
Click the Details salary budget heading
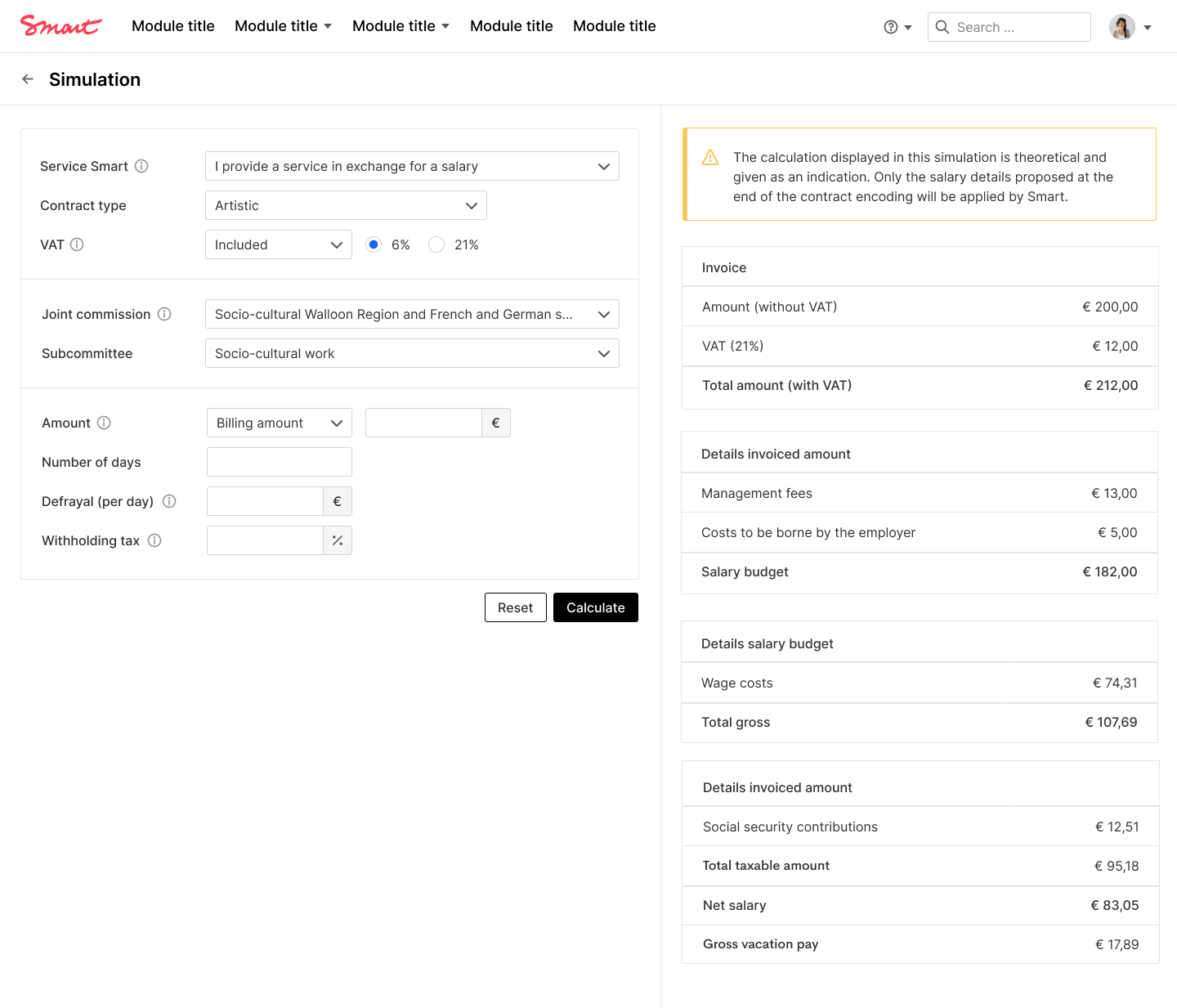pos(768,643)
